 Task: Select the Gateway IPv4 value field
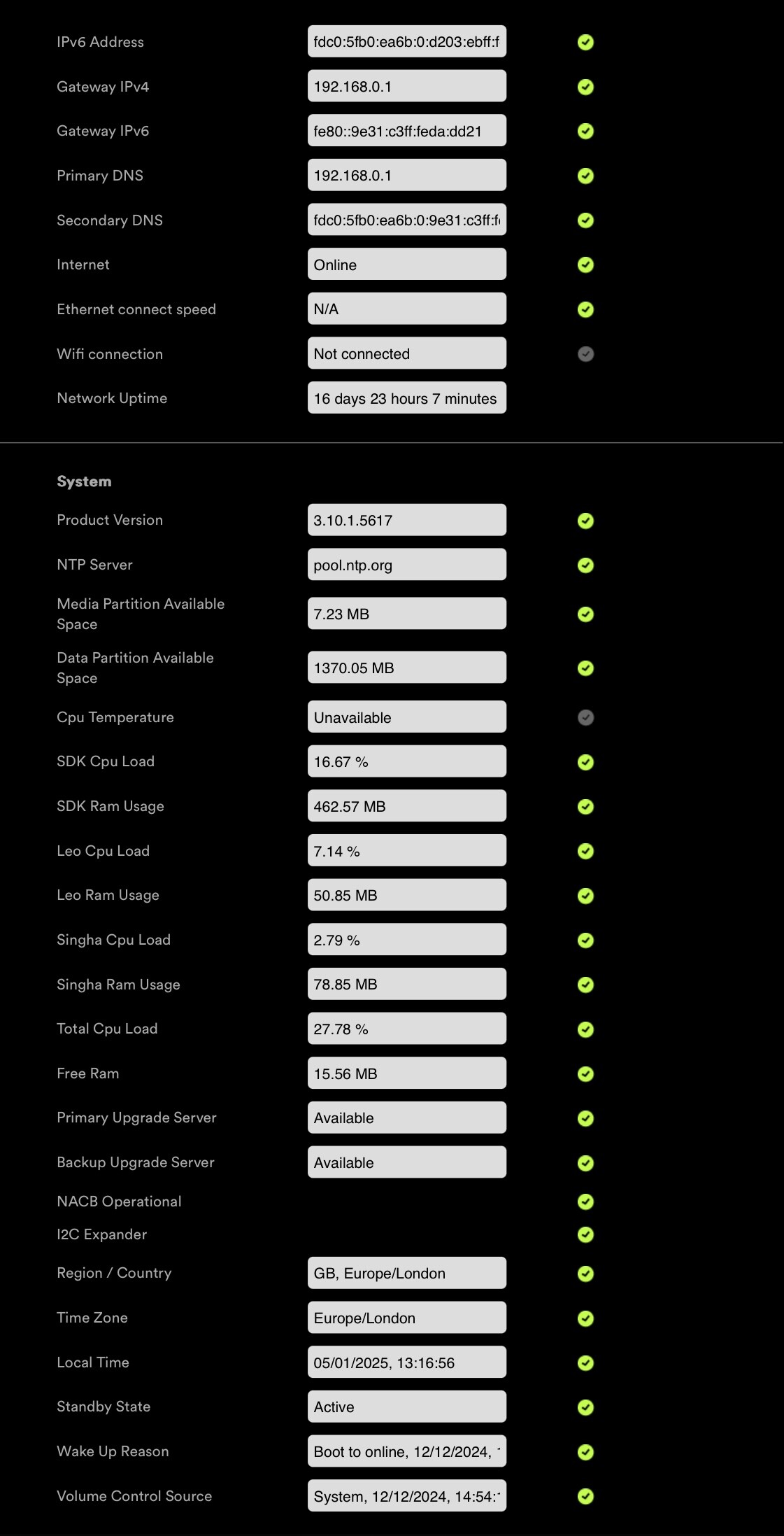[406, 87]
